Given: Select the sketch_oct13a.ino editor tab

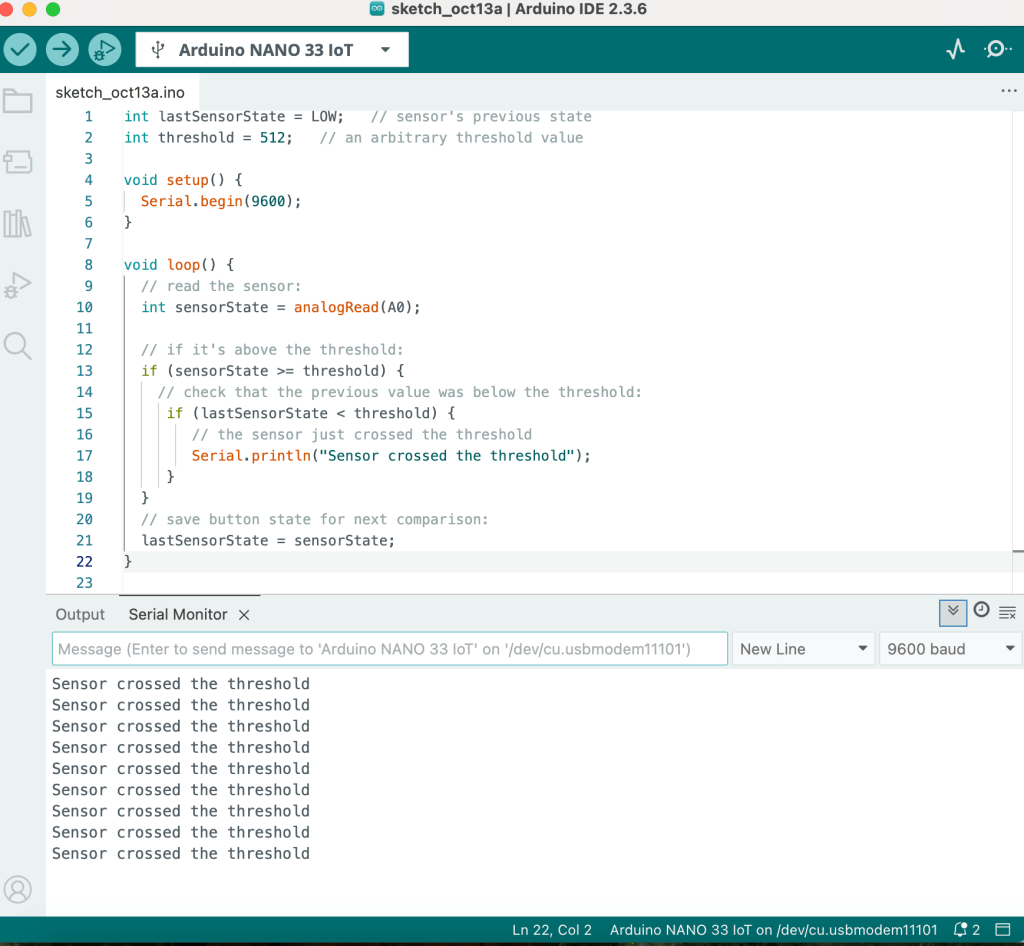Looking at the screenshot, I should pos(120,92).
